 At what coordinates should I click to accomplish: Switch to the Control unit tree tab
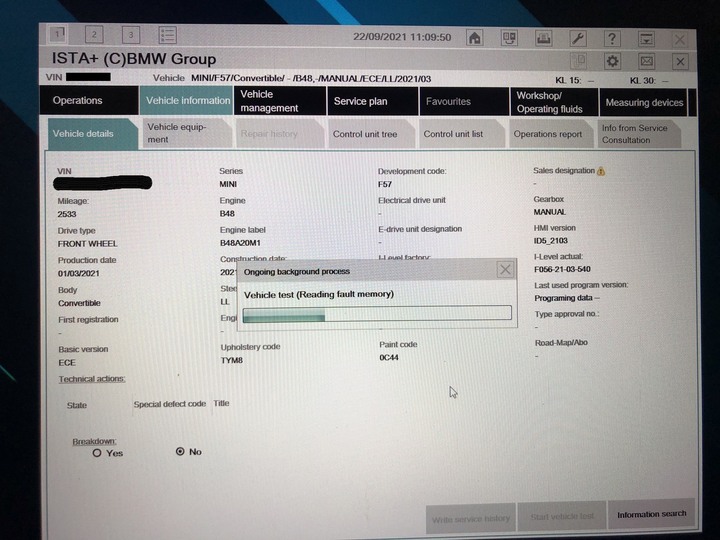coord(371,134)
